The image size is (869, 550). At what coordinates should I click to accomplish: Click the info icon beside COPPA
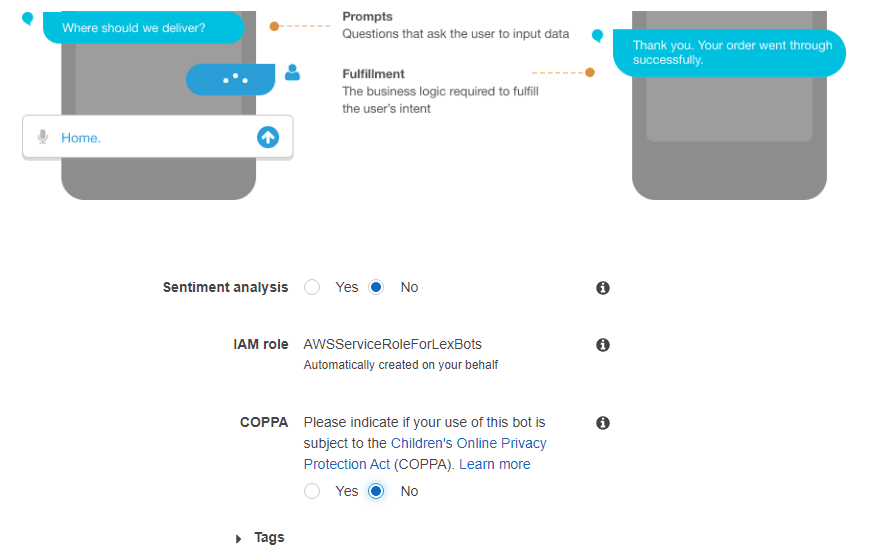click(x=602, y=423)
